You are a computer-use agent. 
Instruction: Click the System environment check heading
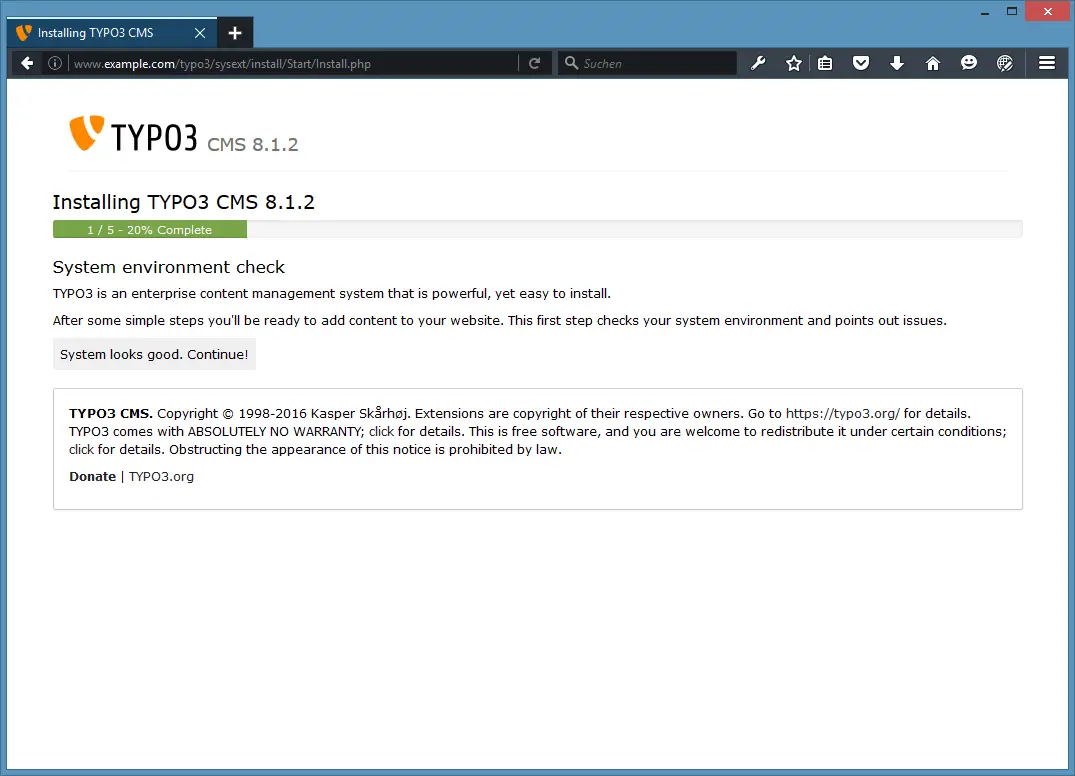169,267
